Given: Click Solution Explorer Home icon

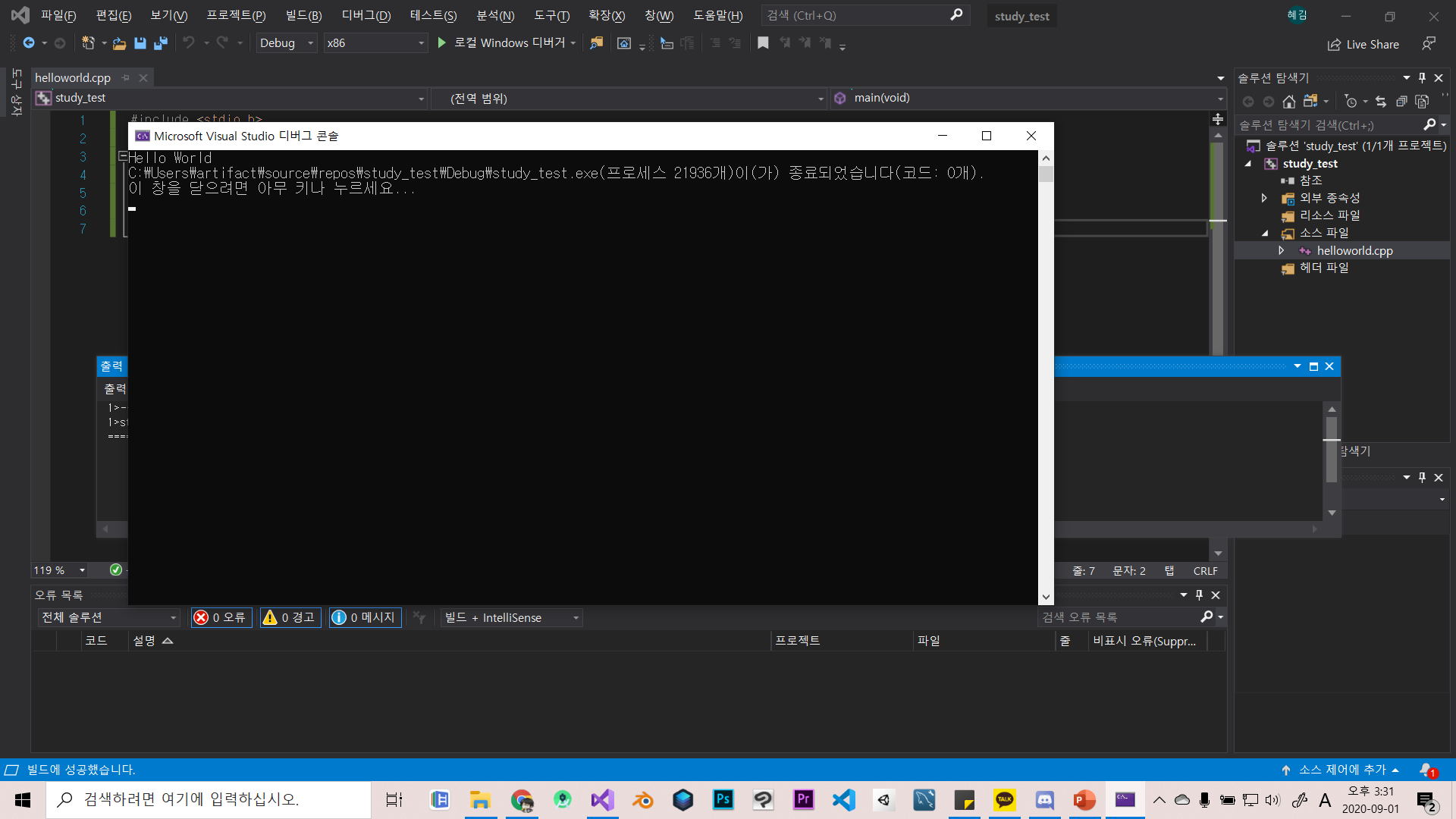Looking at the screenshot, I should pyautogui.click(x=1288, y=102).
